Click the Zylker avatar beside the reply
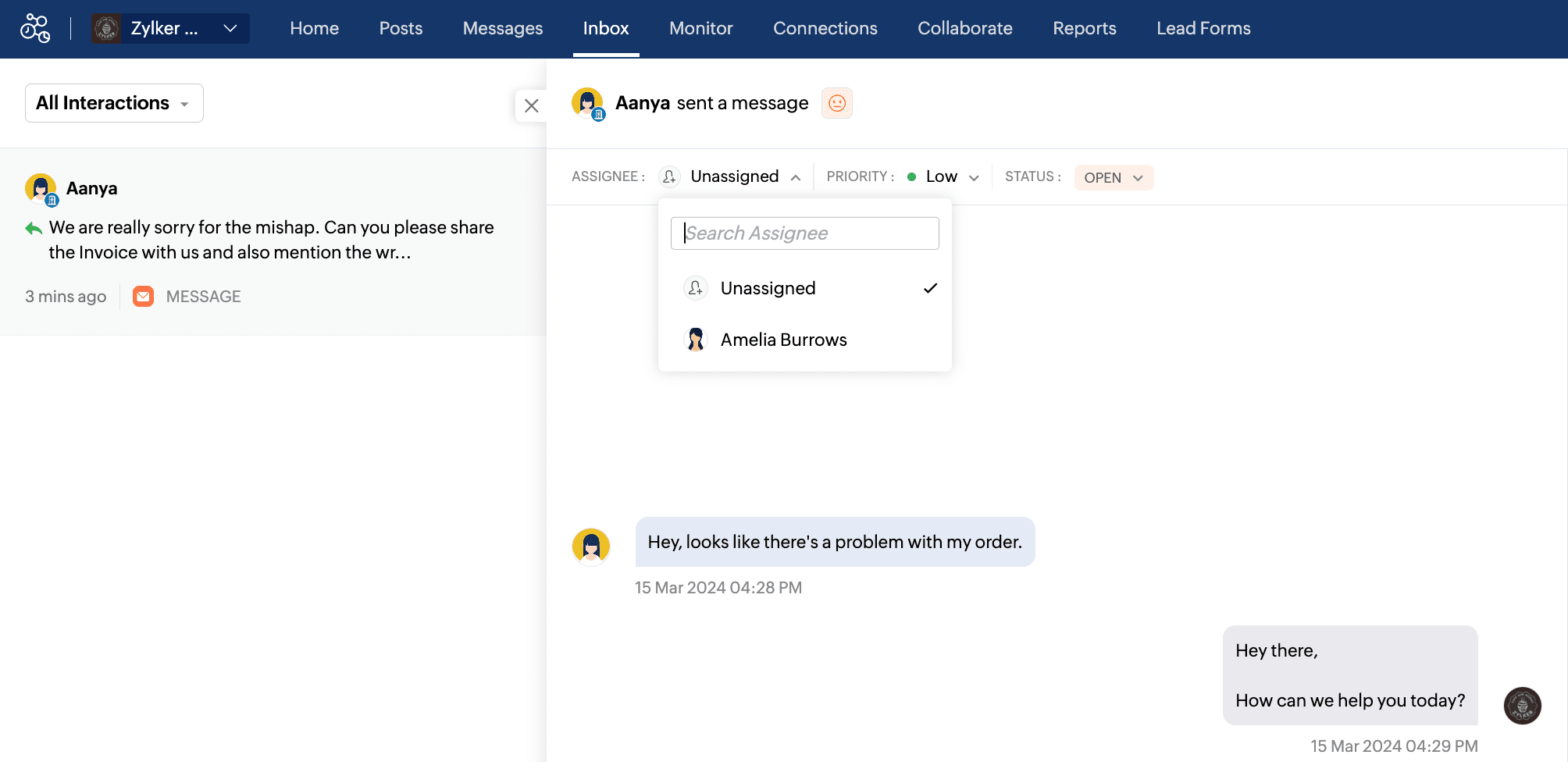 click(1523, 706)
